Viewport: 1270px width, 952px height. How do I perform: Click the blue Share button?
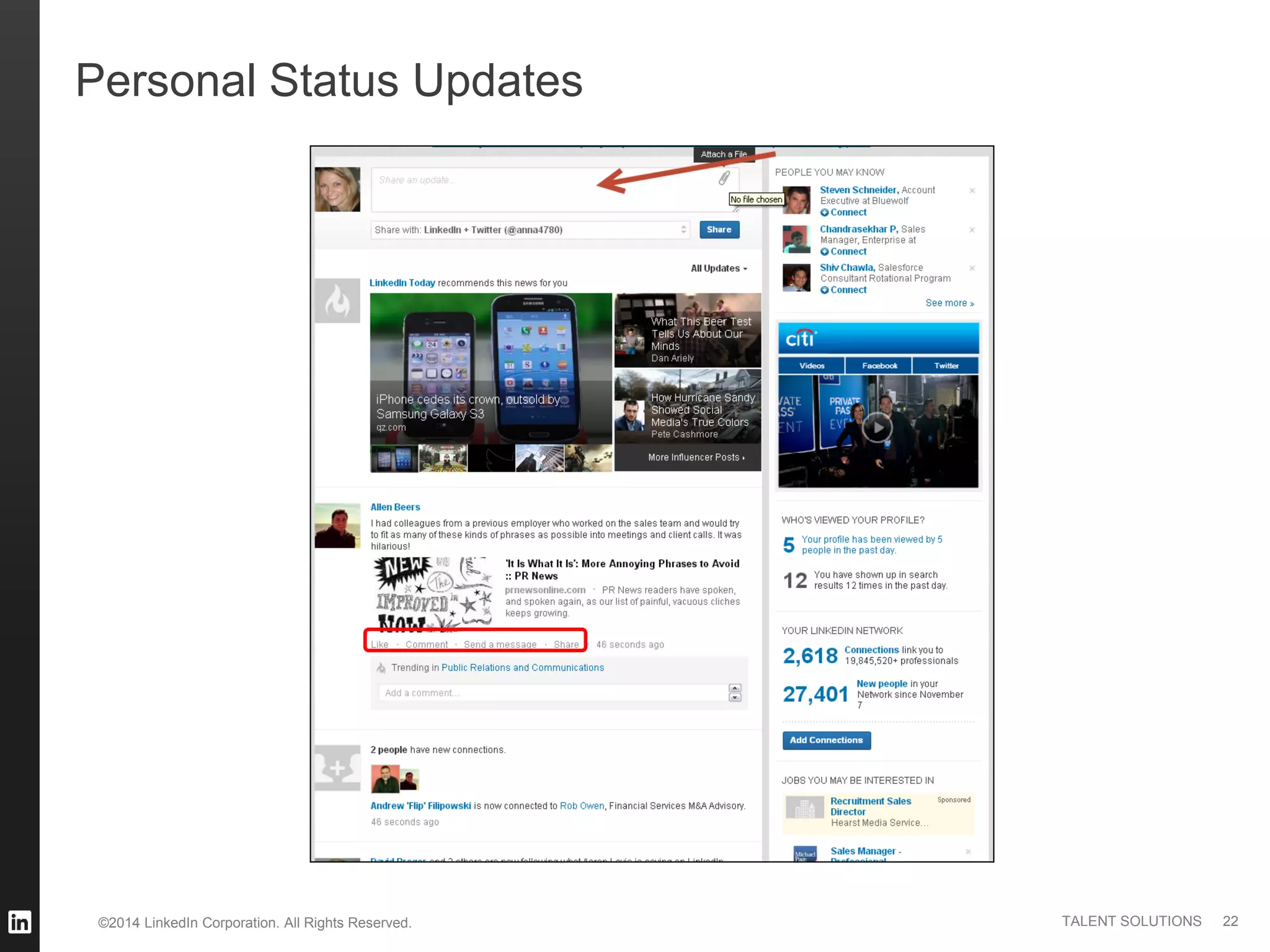719,229
